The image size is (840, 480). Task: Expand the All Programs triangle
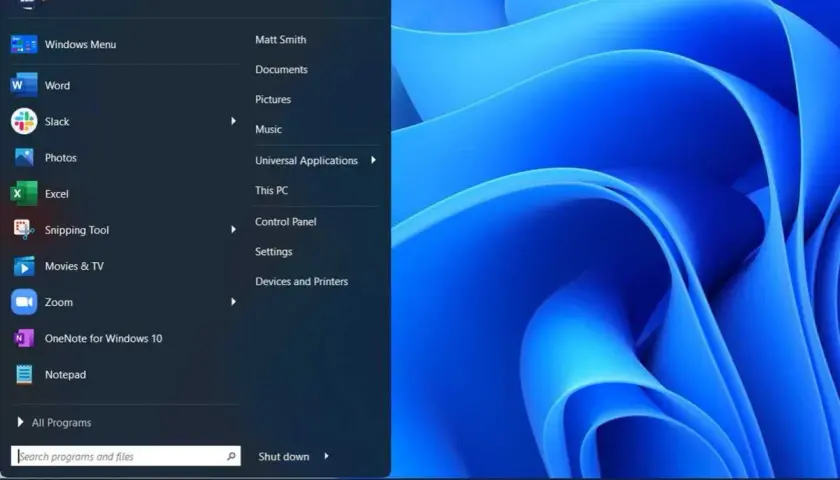click(20, 422)
